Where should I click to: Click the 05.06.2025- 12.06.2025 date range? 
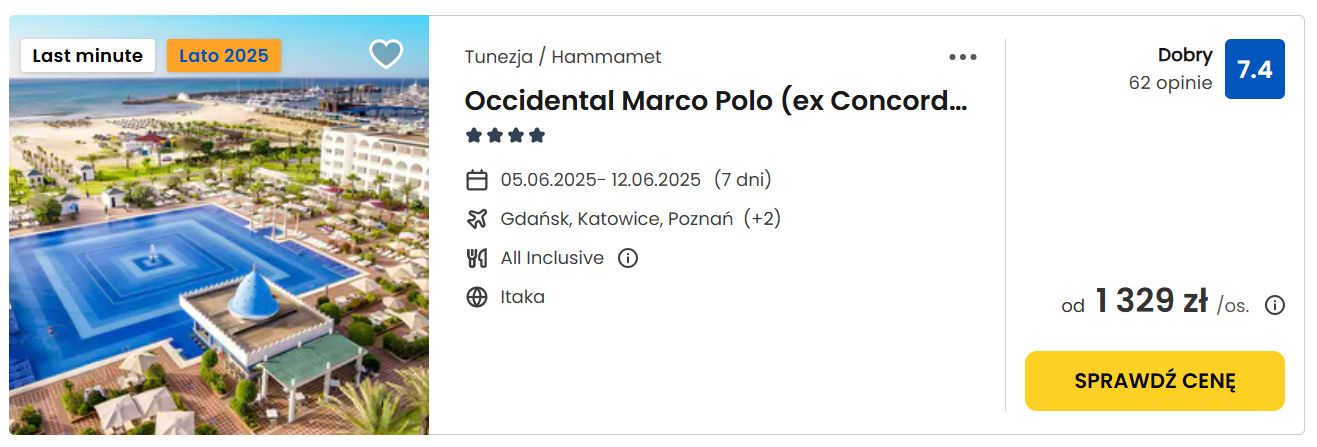pyautogui.click(x=601, y=180)
